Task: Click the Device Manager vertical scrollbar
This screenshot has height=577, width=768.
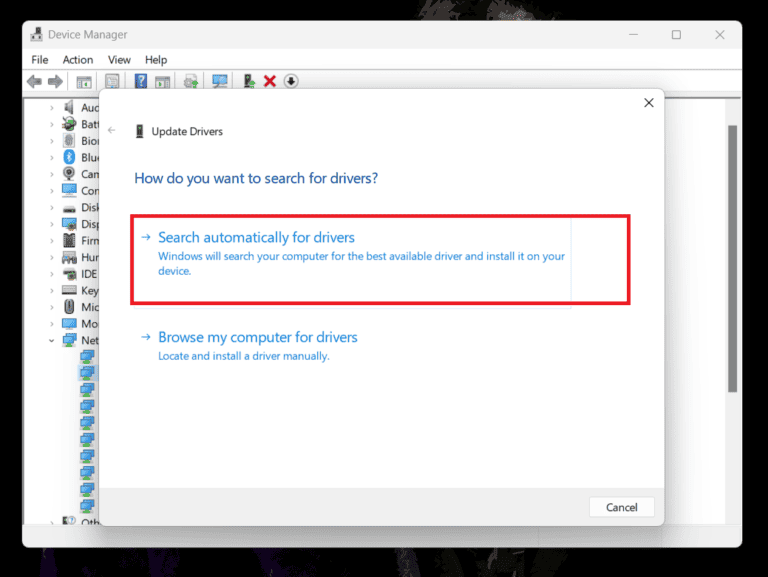Action: (732, 259)
